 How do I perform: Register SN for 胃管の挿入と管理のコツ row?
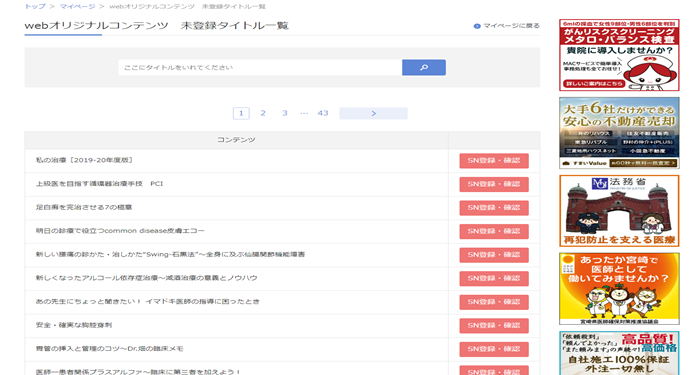pyautogui.click(x=494, y=350)
